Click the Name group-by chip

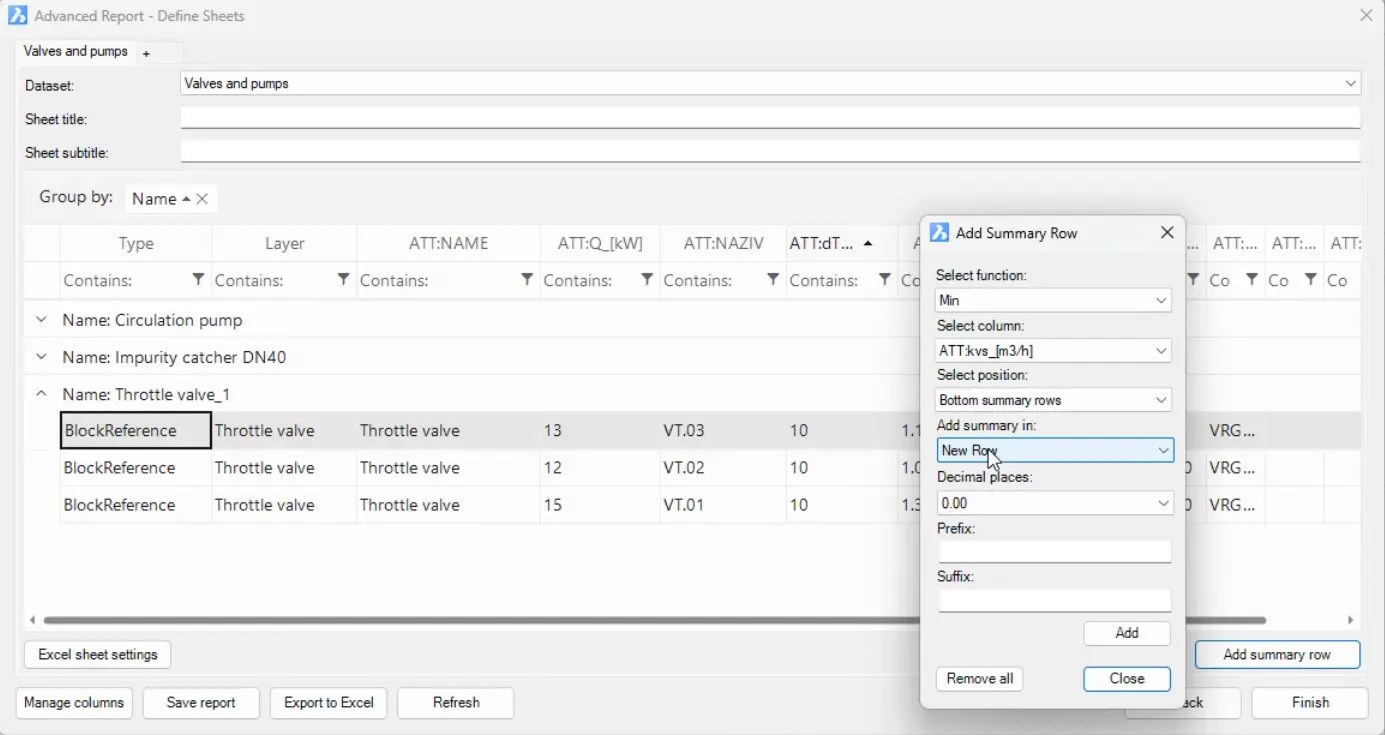pos(170,199)
